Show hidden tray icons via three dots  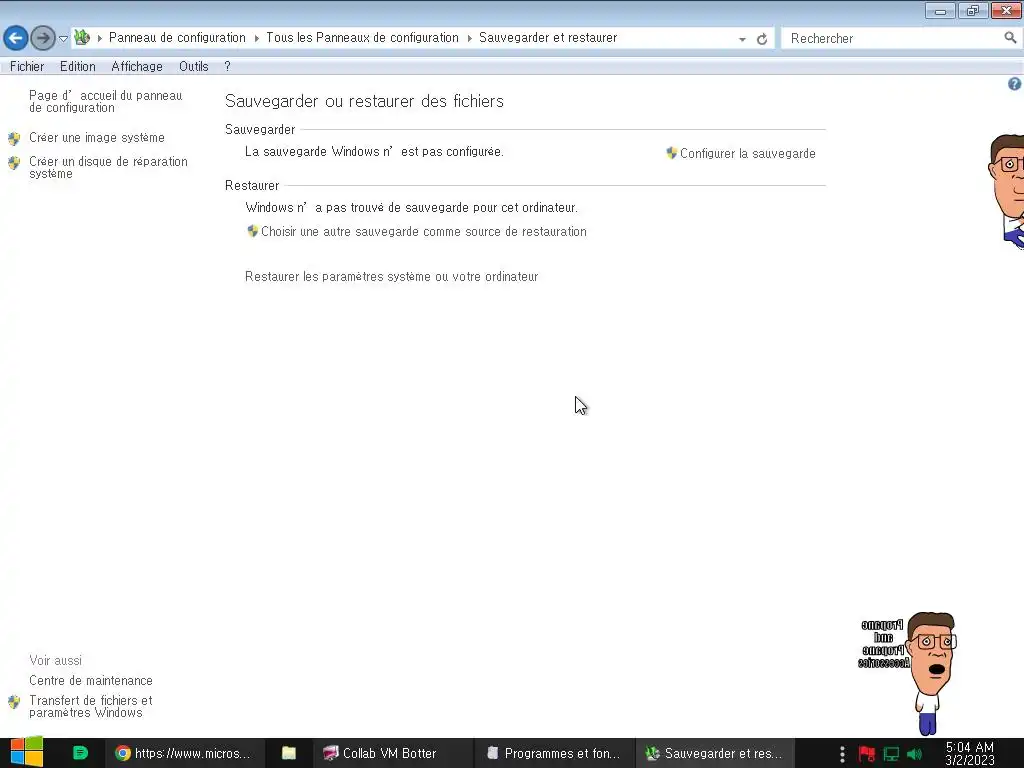(x=842, y=754)
